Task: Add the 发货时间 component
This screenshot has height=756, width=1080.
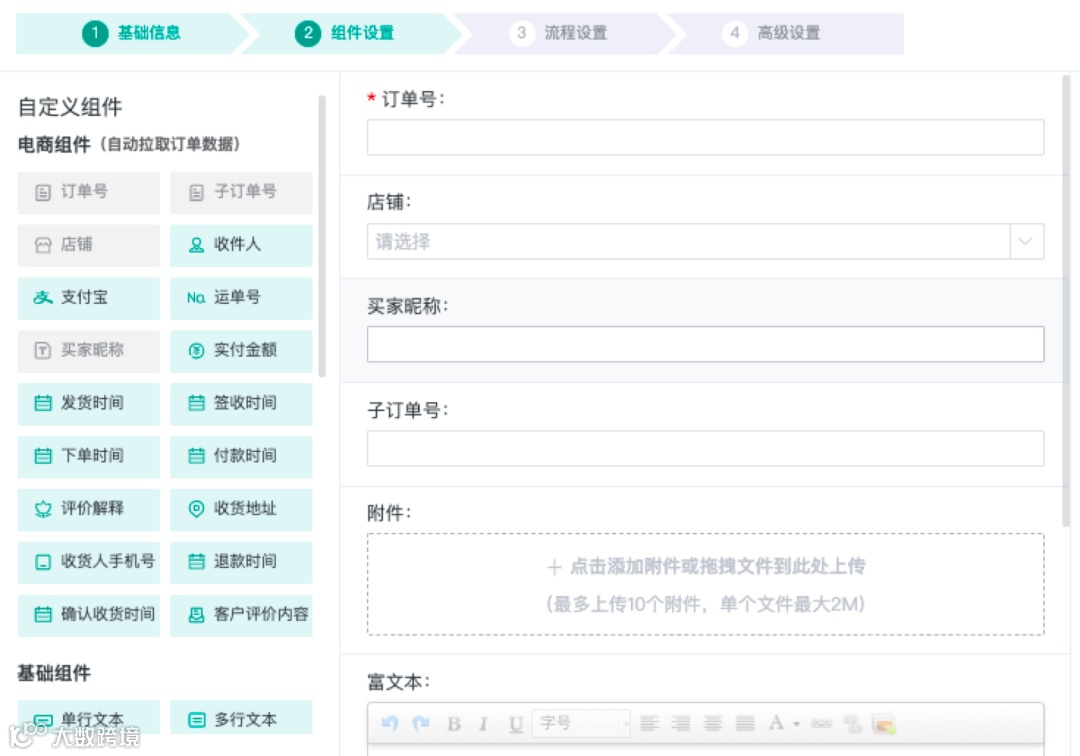Action: [88, 403]
